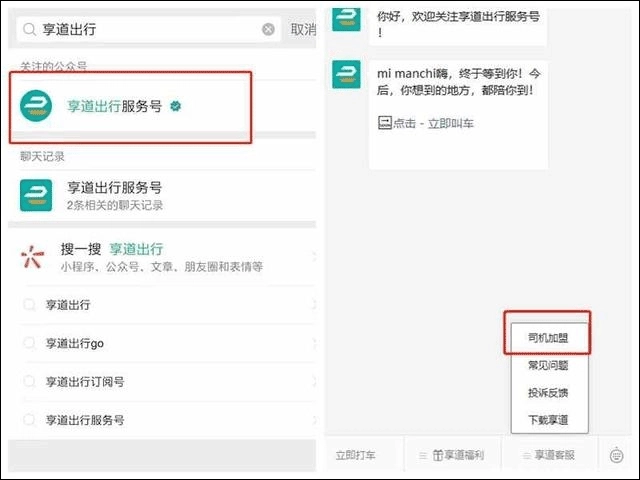Tap the red 搜一搜 star icon
The height and width of the screenshot is (480, 640).
34,258
